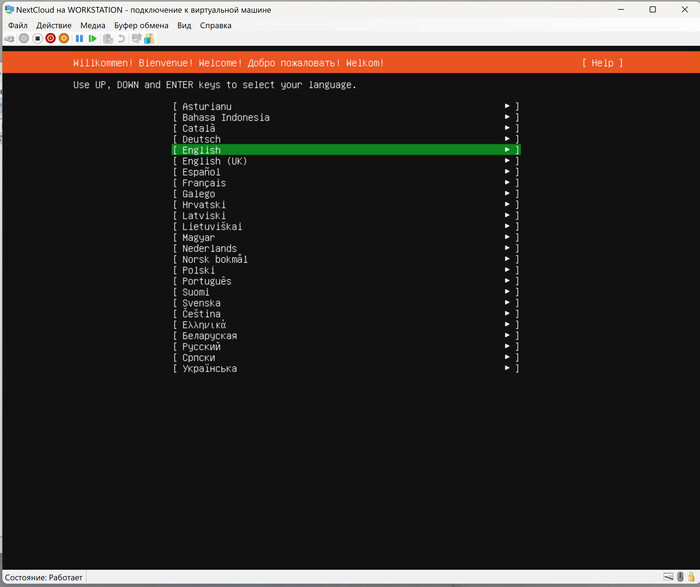Reset the VM with the green arrow icon
Screen dimensions: 700x587
point(93,38)
